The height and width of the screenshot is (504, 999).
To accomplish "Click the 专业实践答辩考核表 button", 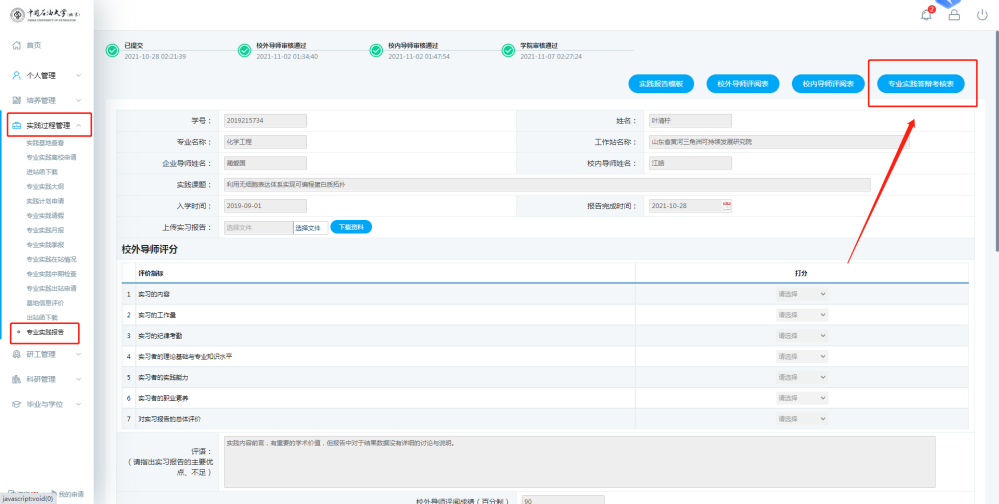I will point(920,85).
